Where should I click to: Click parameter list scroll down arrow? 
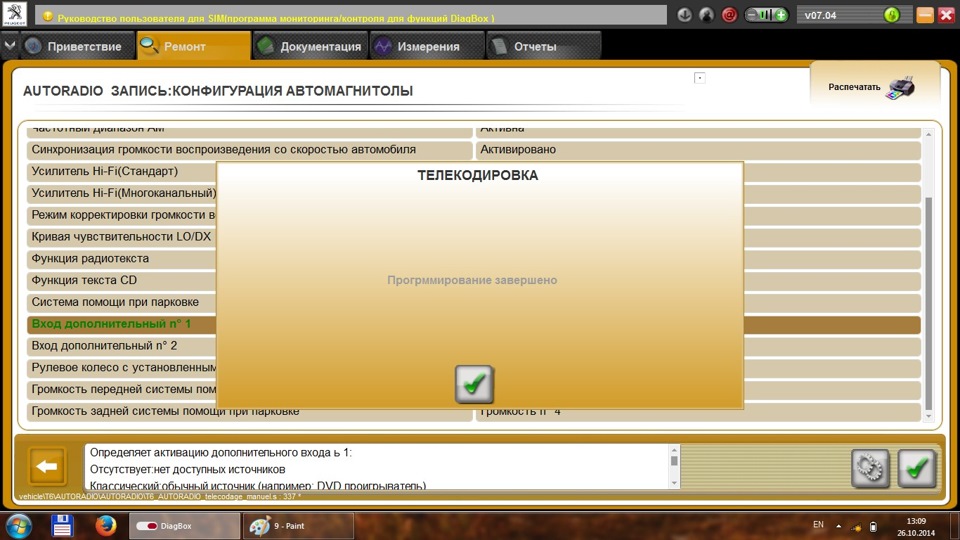tap(929, 416)
